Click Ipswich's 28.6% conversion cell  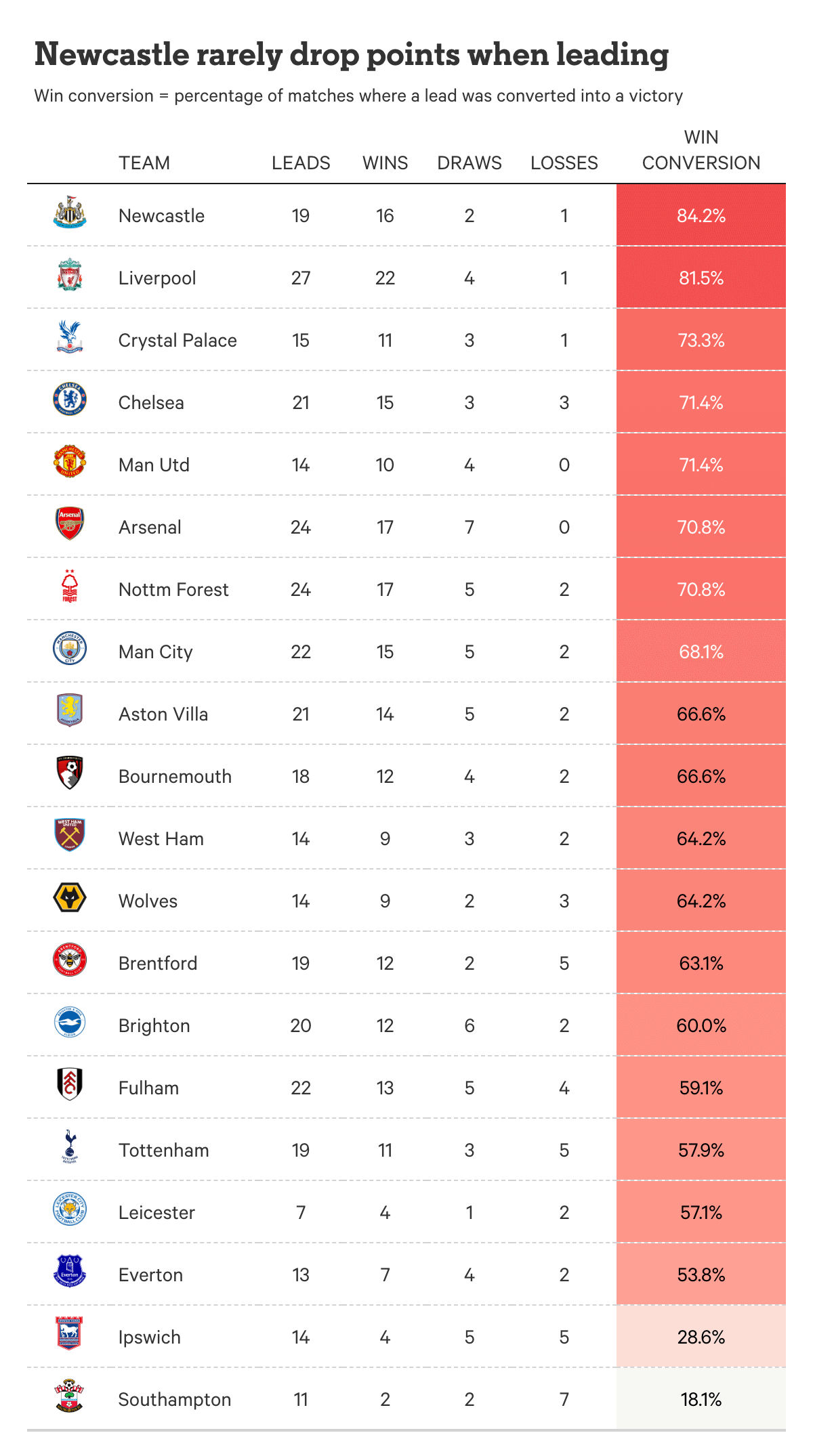701,1336
